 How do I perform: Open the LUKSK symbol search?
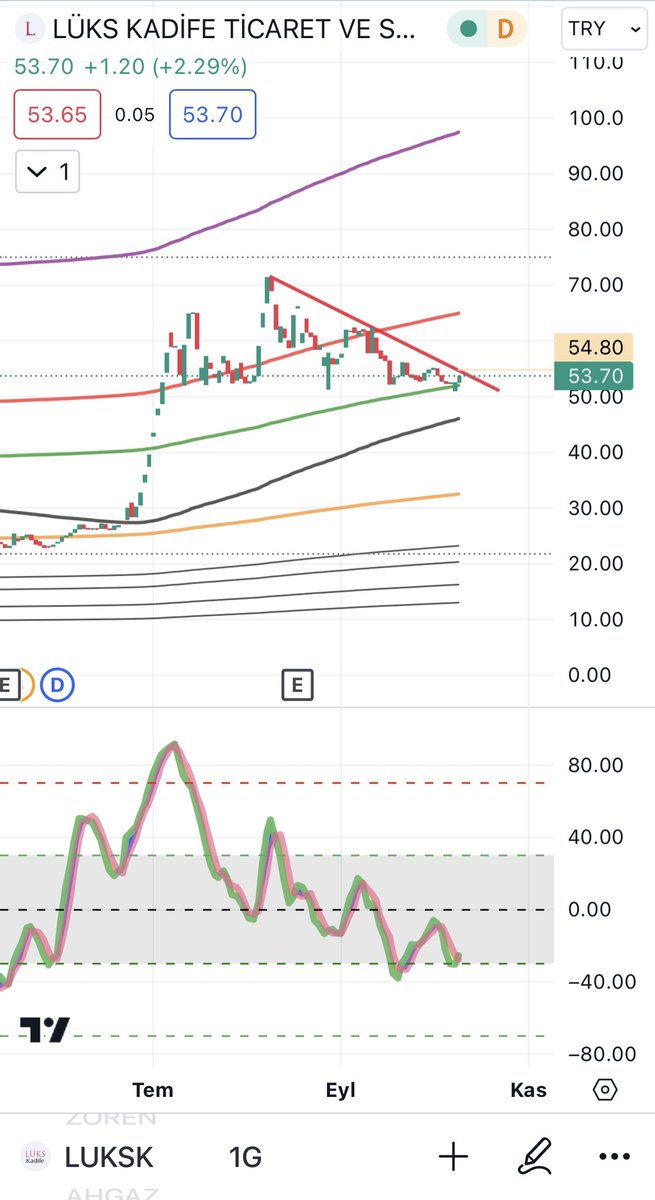pyautogui.click(x=109, y=1158)
